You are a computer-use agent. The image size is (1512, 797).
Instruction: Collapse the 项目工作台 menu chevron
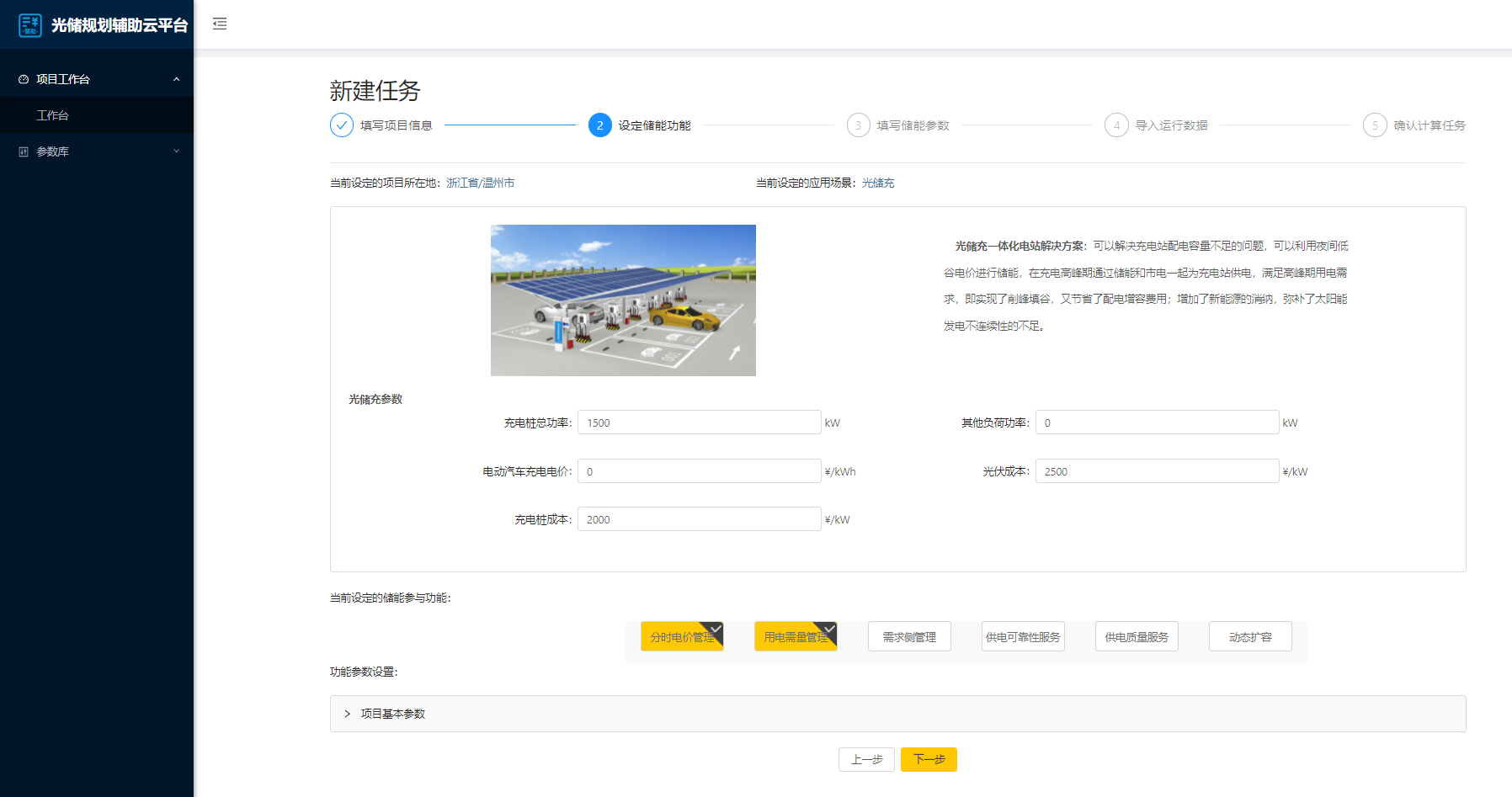176,77
